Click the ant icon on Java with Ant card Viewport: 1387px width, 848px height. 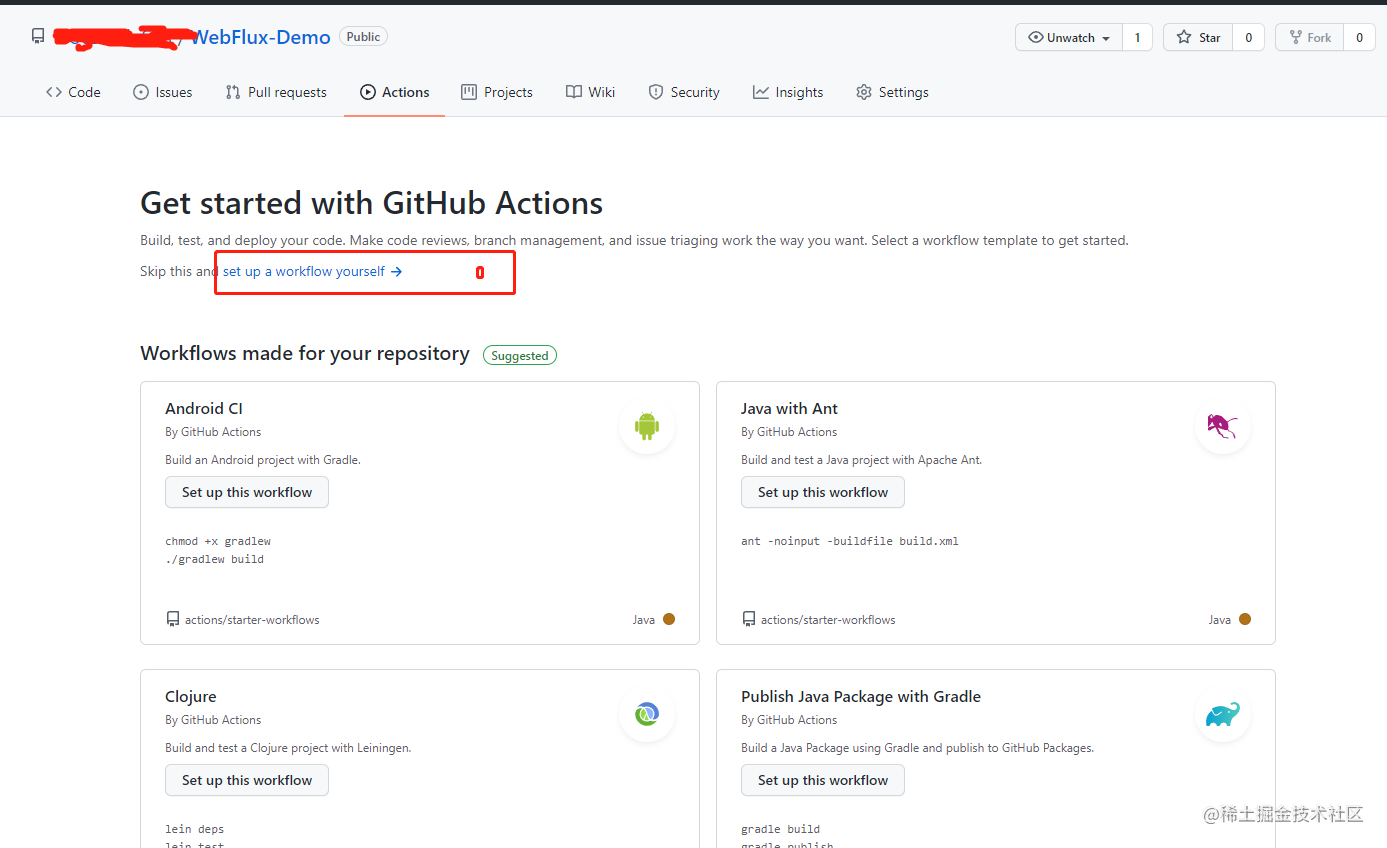pos(1223,425)
